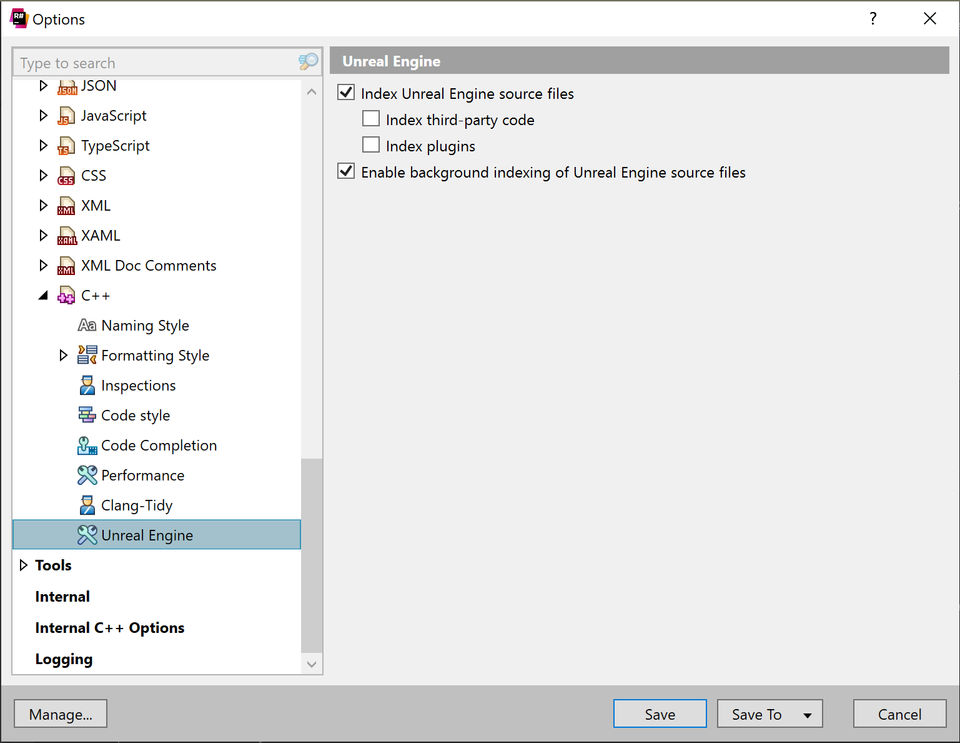Viewport: 960px width, 743px height.
Task: Click the JavaScript file type icon
Action: [x=66, y=116]
